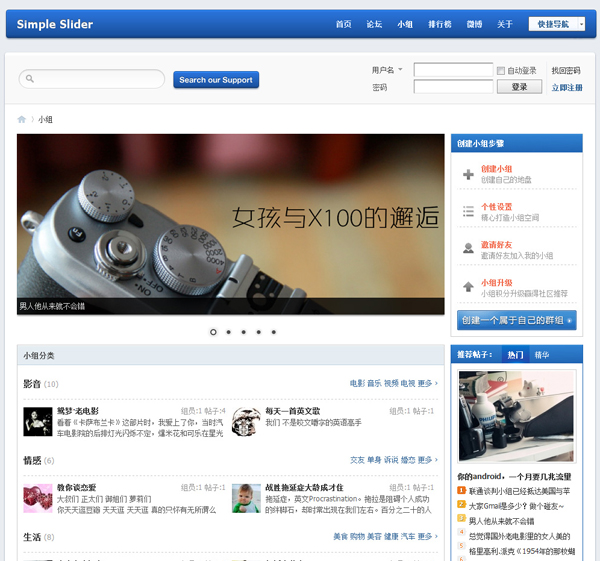This screenshot has height=561, width=600.
Task: Enable the 自动登录 checkbox
Action: pos(501,70)
